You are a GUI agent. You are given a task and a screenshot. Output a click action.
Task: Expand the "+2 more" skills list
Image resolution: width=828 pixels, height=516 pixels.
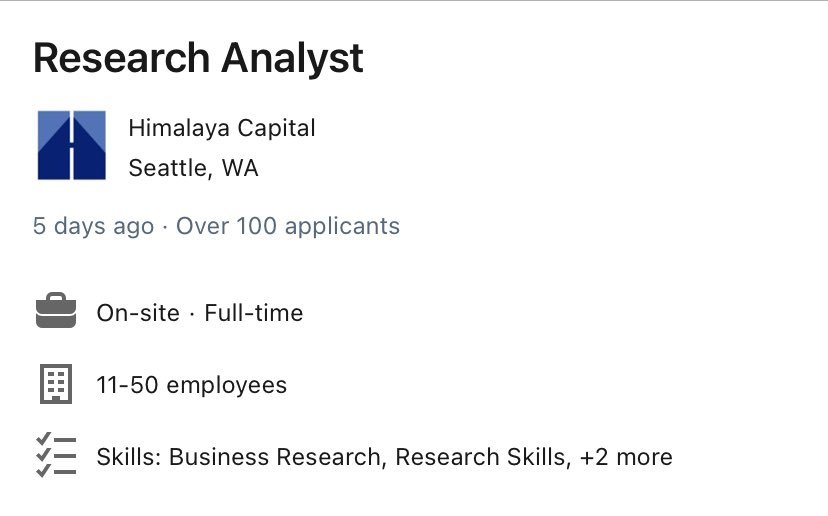tap(626, 457)
